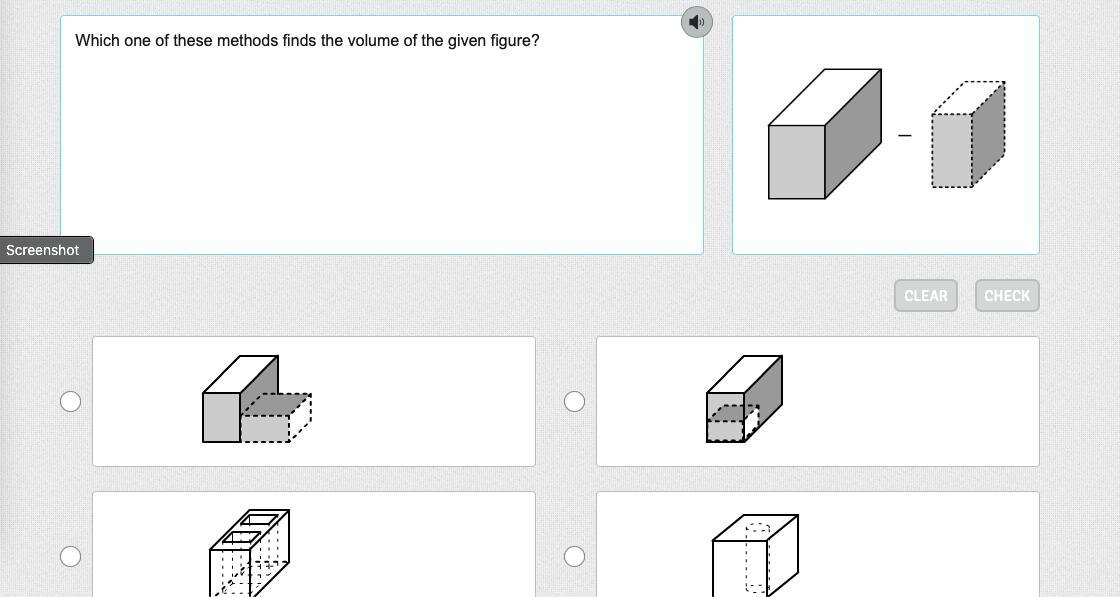Click the minus sign between the two boxes
1120x597 pixels.
(x=905, y=135)
